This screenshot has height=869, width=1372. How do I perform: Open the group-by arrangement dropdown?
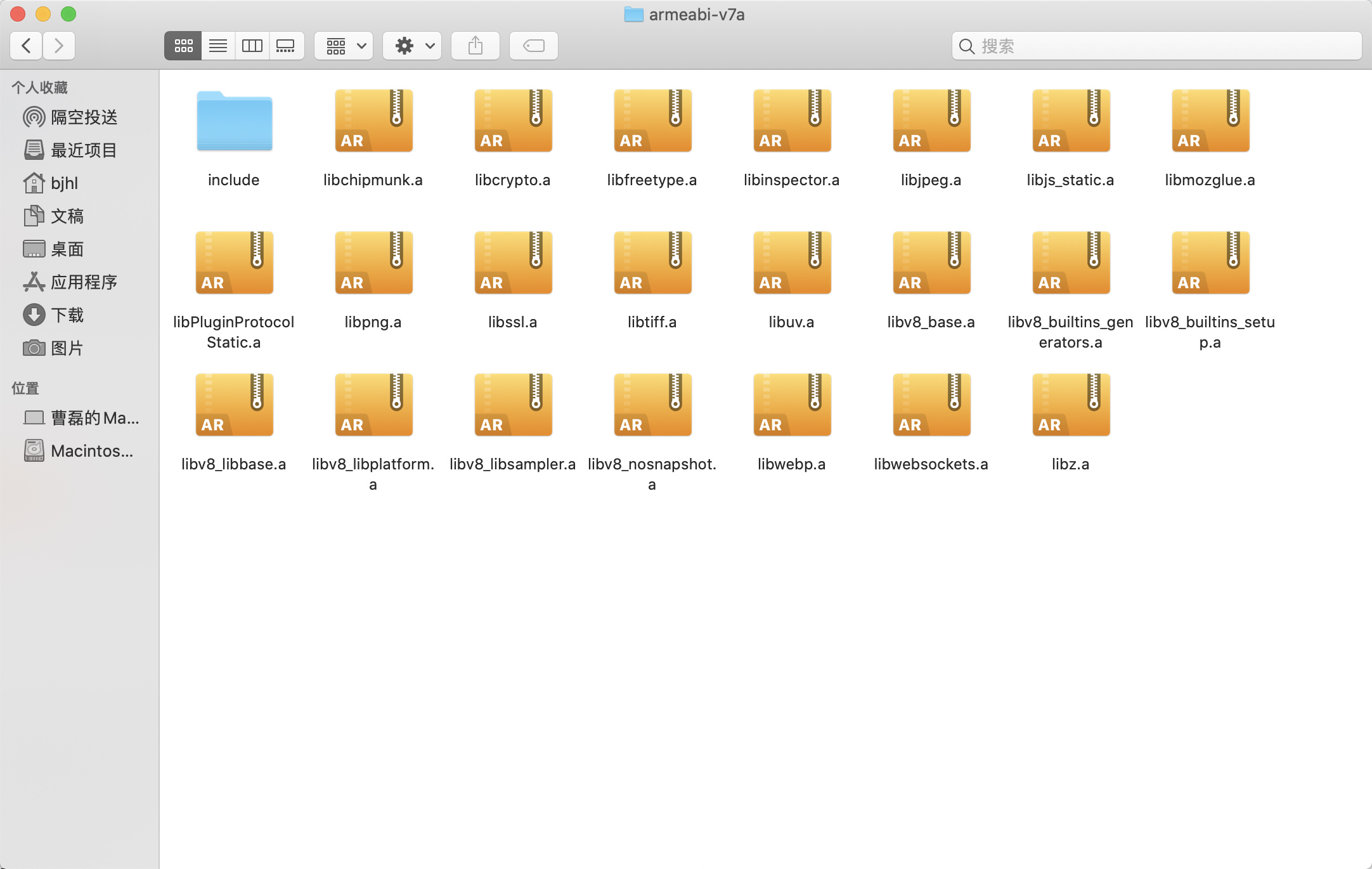pos(344,46)
